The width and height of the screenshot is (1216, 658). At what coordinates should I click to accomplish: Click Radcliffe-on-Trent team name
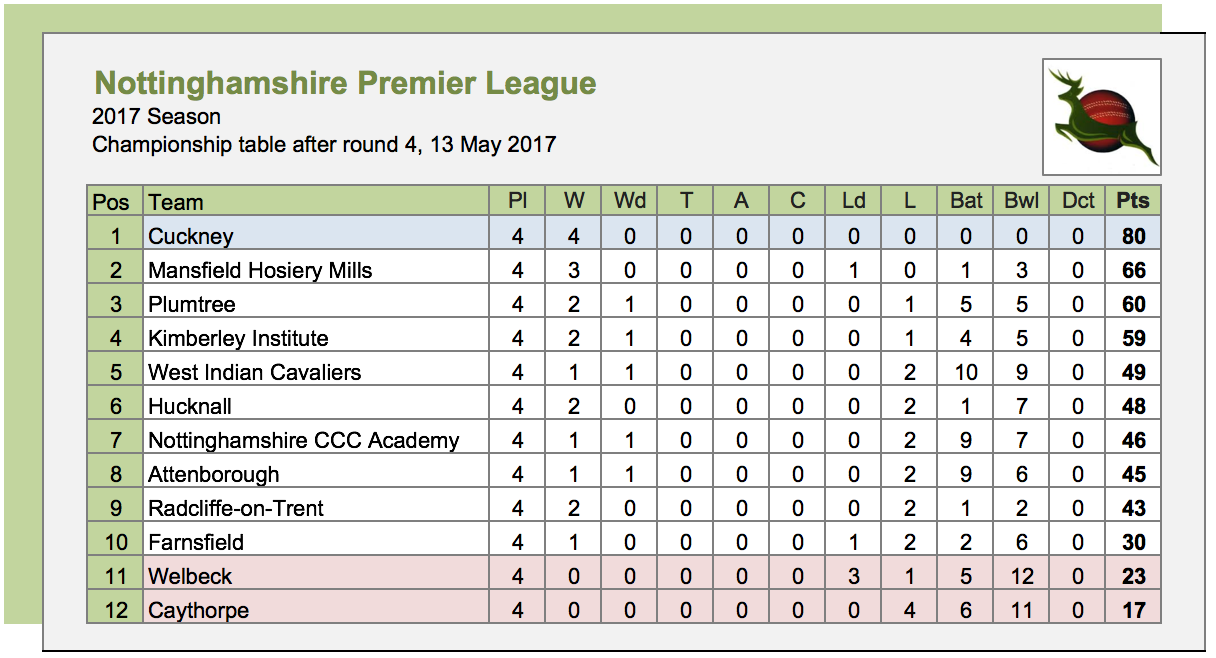[236, 508]
